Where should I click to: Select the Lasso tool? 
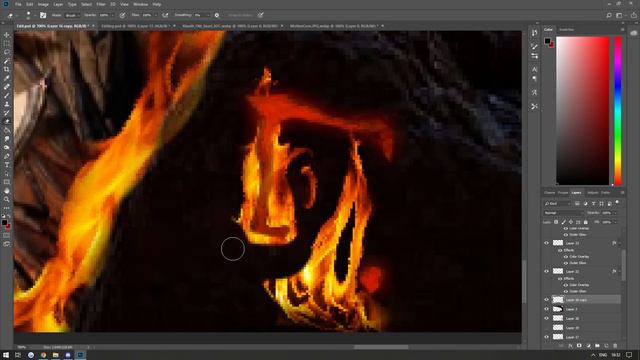(7, 52)
